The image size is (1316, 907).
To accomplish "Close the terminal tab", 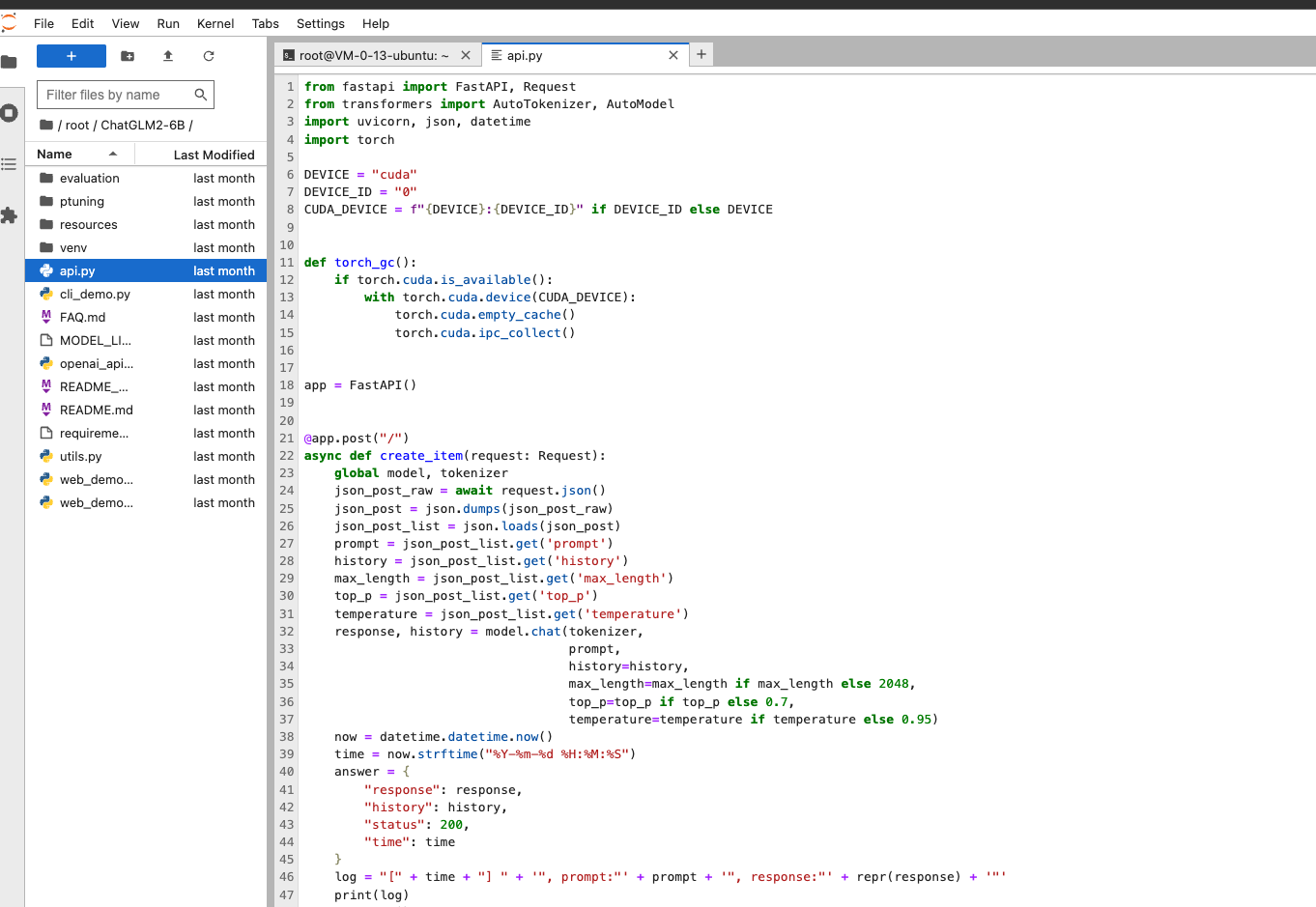I will pos(466,56).
